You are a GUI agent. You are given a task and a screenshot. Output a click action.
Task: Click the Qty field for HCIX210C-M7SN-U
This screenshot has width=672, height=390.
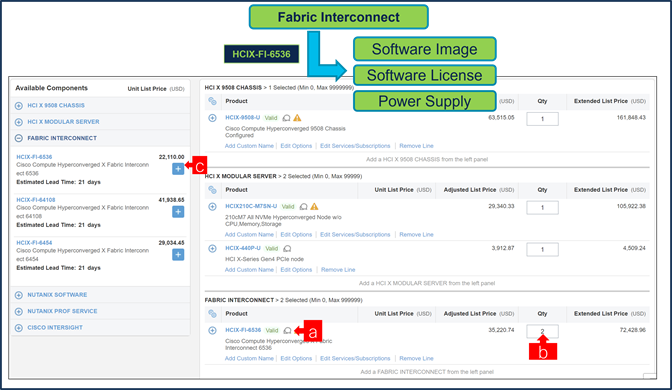542,207
